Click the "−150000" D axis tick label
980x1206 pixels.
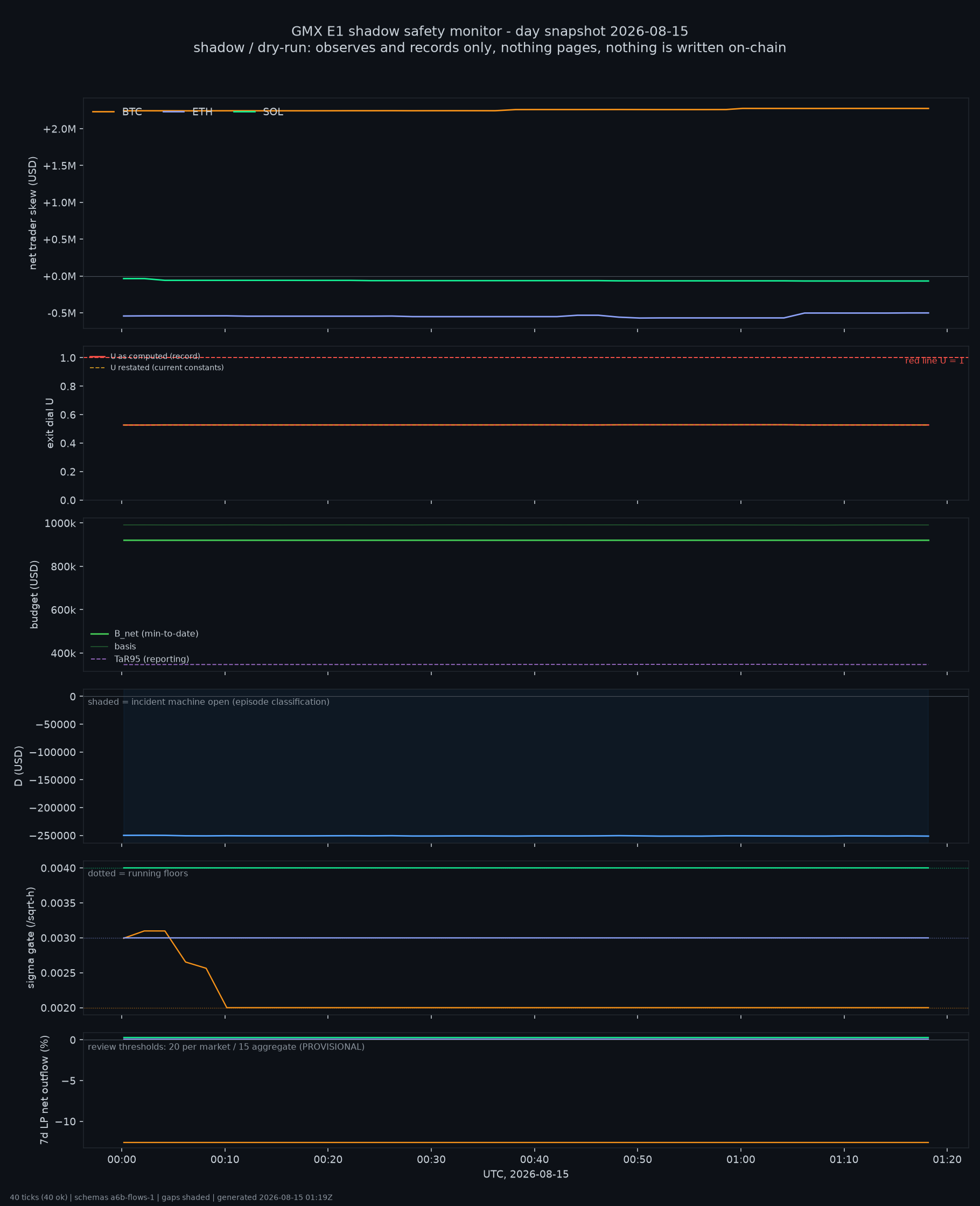53,780
